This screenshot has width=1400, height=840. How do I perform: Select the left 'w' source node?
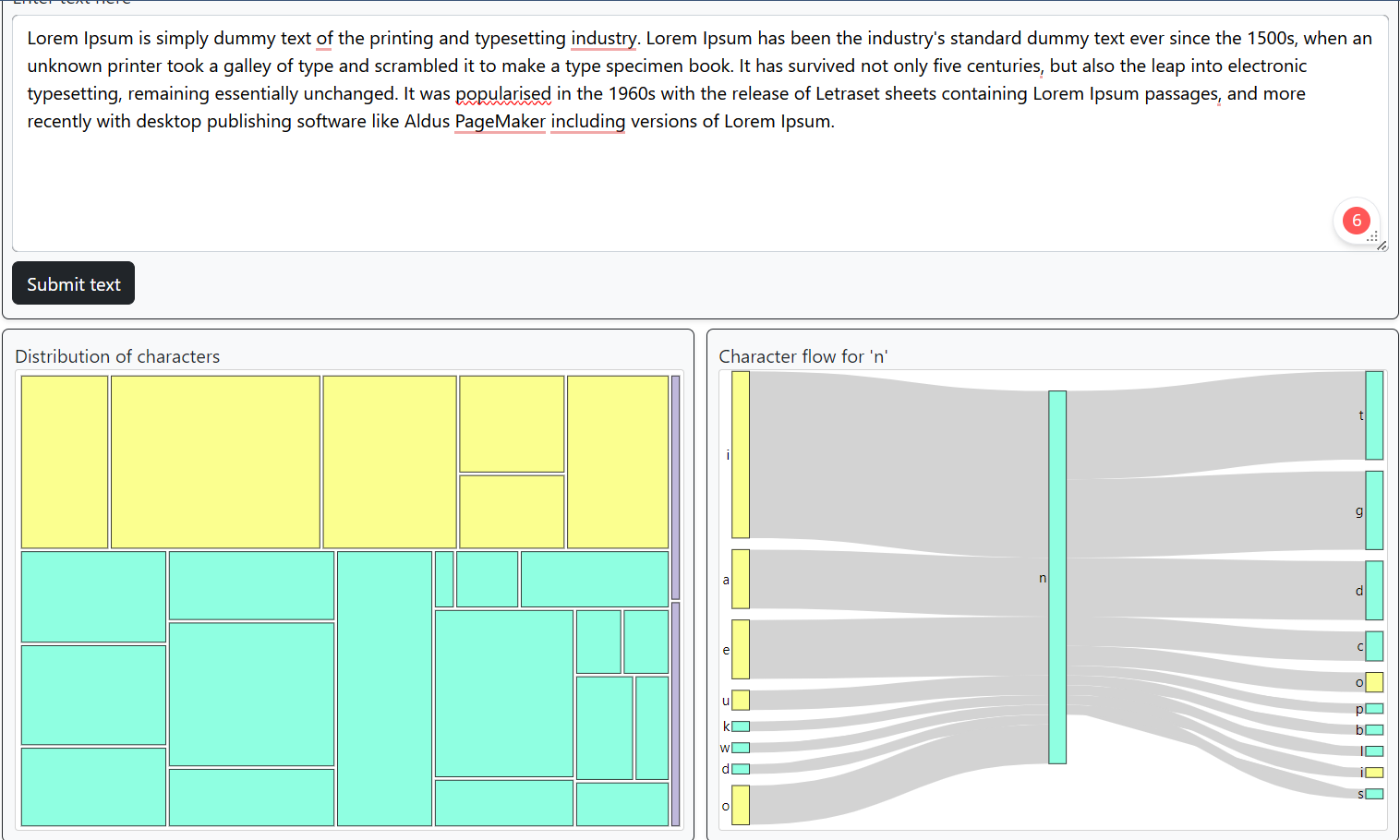click(740, 748)
